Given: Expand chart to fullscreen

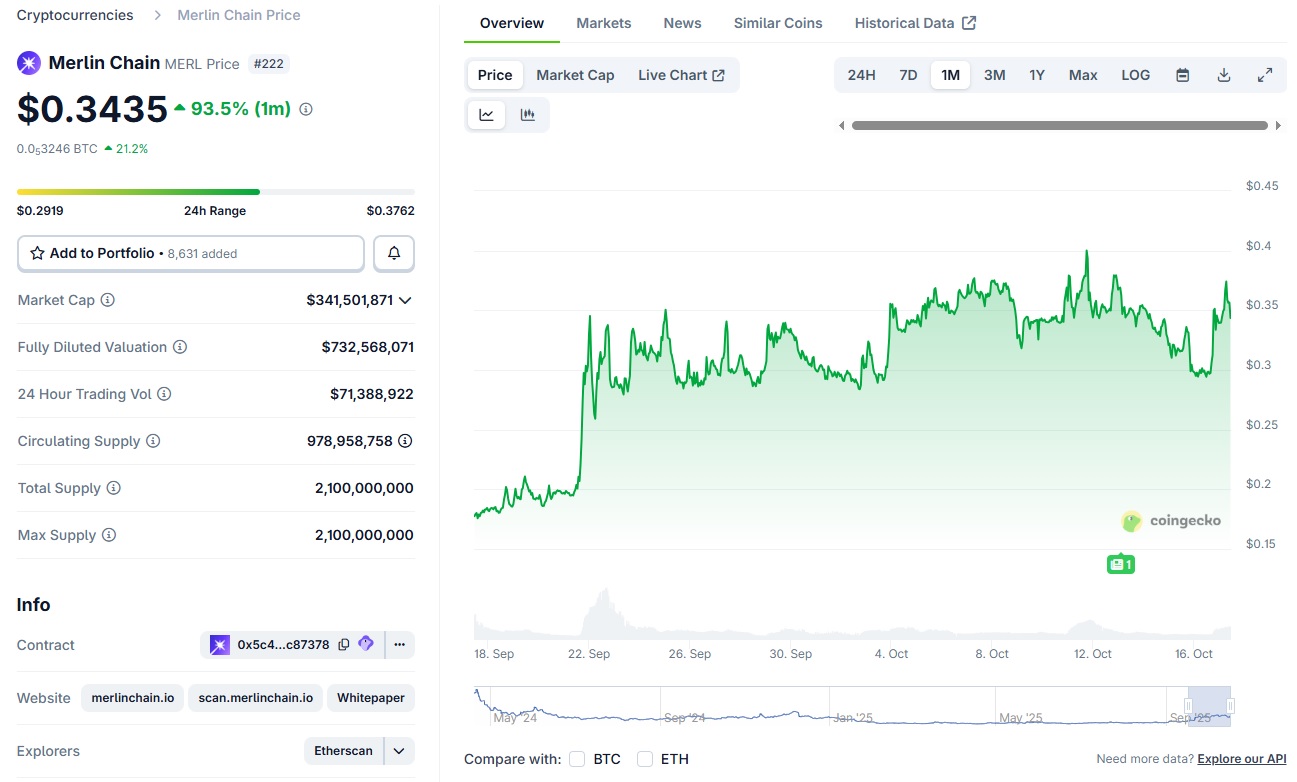Looking at the screenshot, I should 1265,75.
